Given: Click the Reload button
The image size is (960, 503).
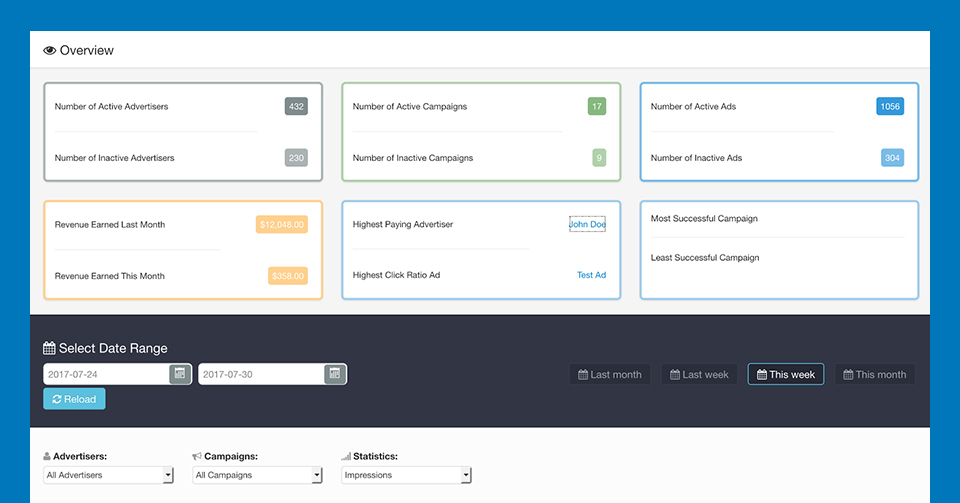Looking at the screenshot, I should (x=74, y=399).
